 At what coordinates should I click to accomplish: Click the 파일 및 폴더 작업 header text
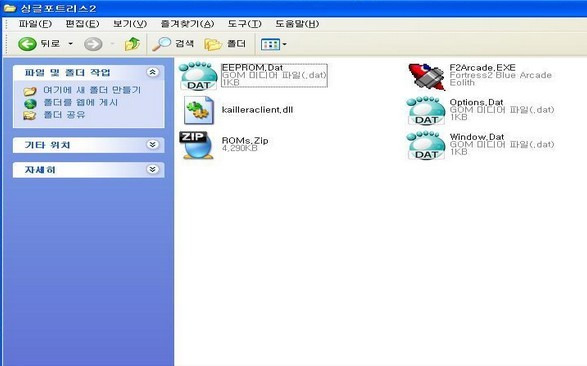67,73
